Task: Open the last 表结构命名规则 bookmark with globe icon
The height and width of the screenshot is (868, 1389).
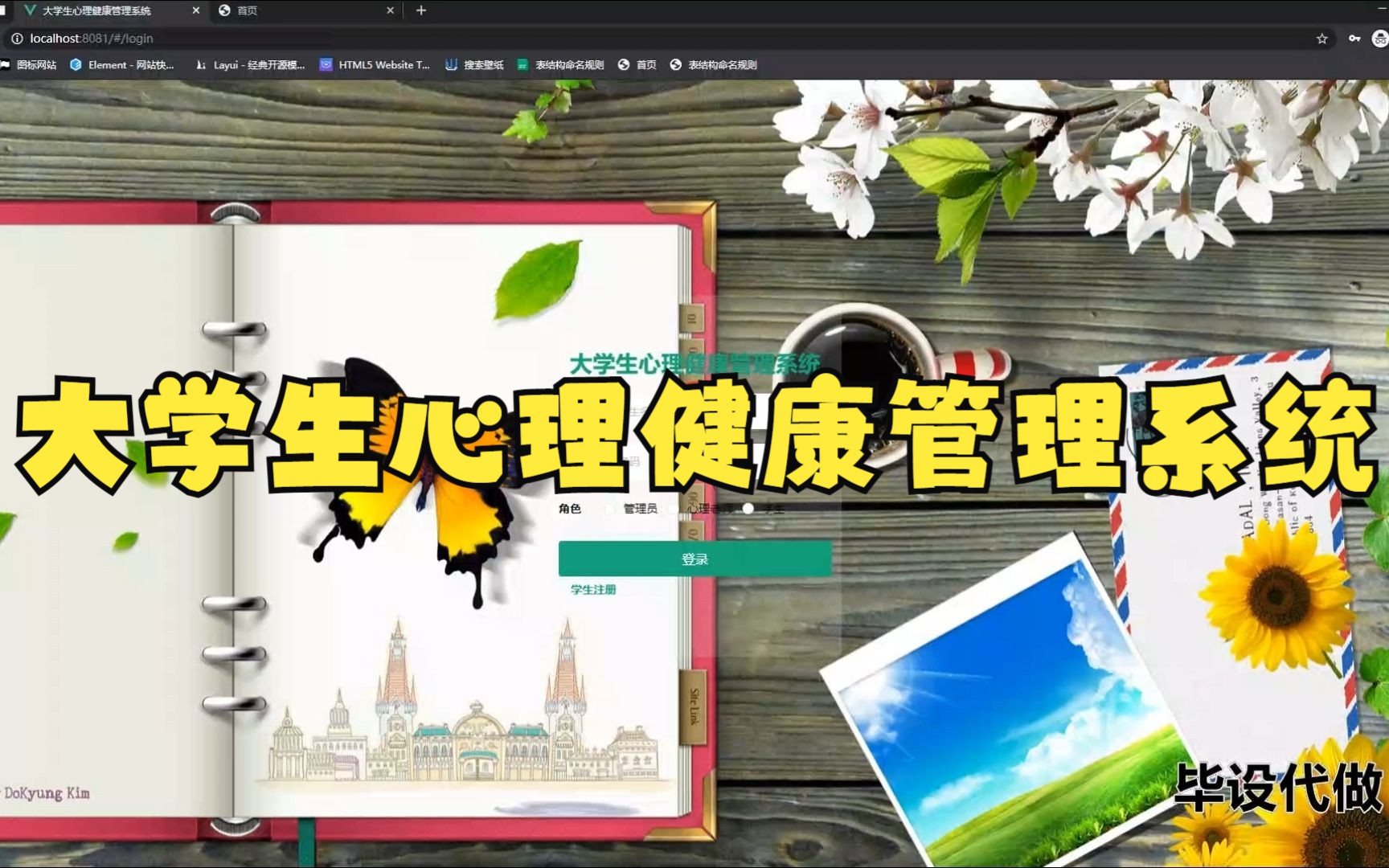Action: (x=713, y=65)
